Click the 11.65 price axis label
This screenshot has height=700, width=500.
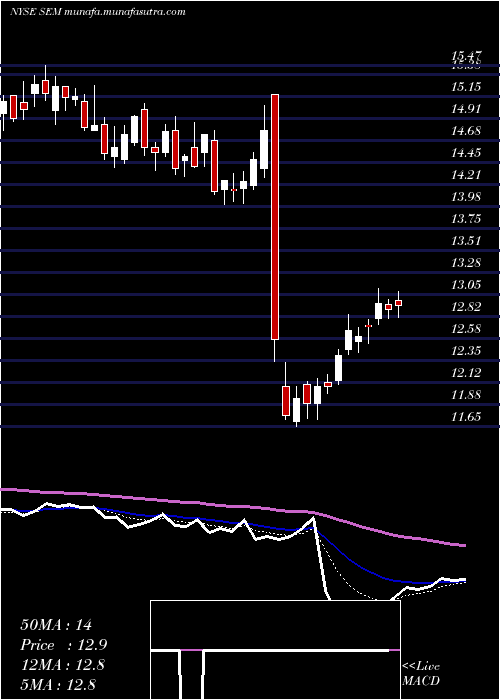pyautogui.click(x=466, y=417)
